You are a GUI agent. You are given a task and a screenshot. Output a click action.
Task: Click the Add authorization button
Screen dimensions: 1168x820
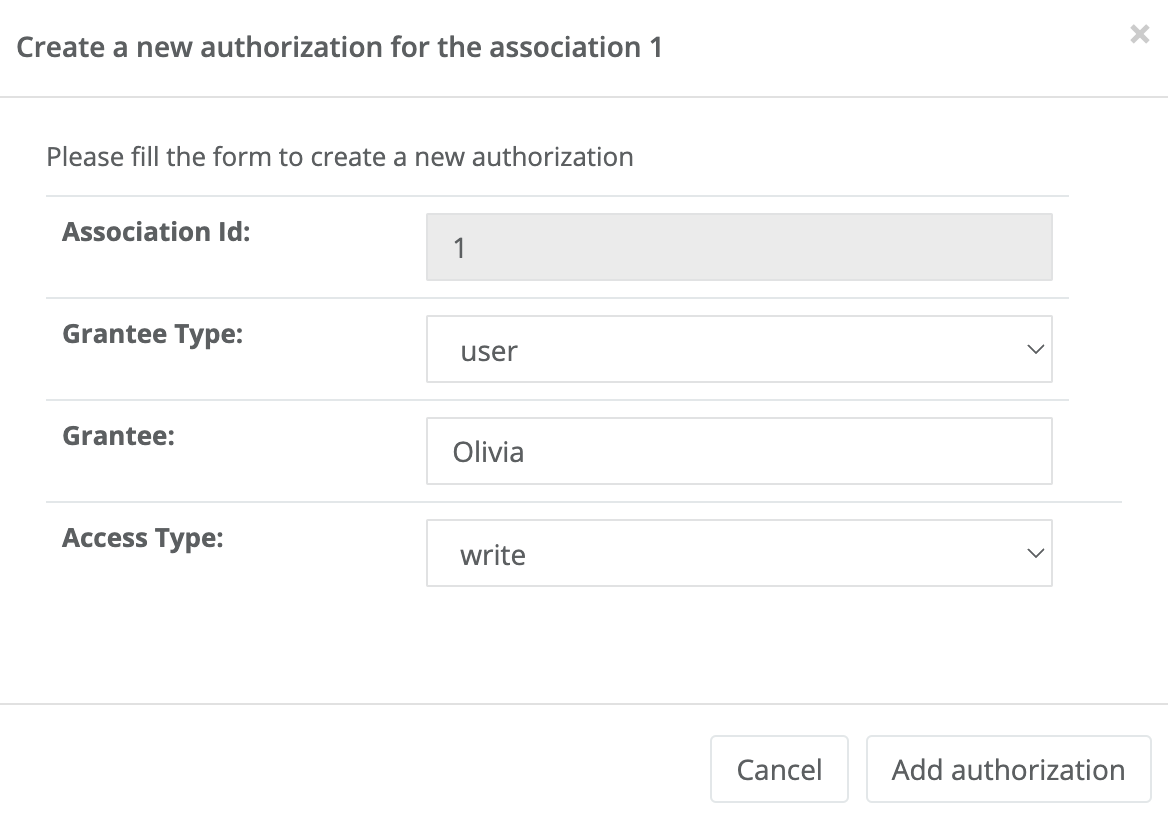[x=1009, y=769]
